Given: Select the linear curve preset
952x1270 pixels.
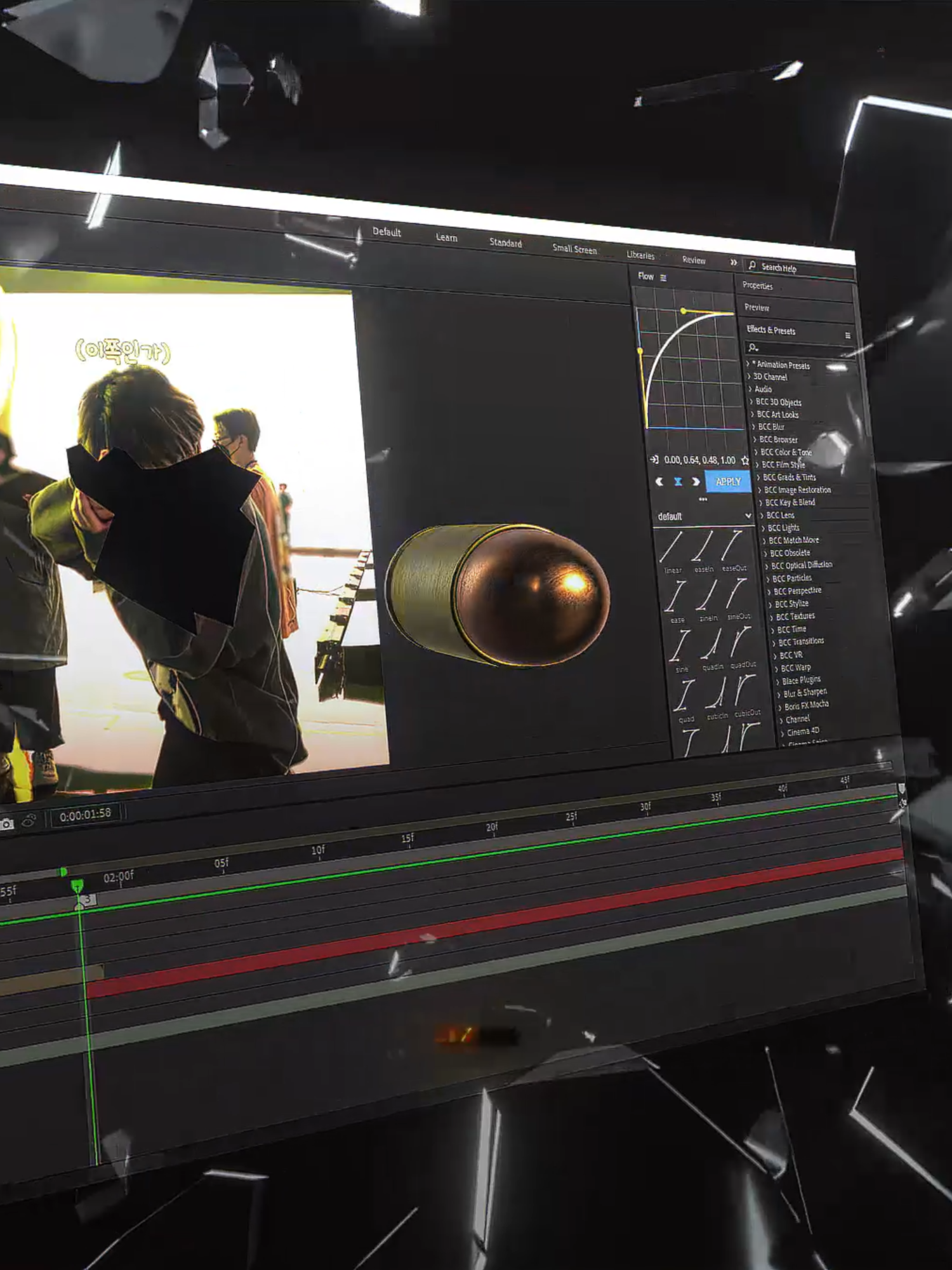Looking at the screenshot, I should [671, 551].
